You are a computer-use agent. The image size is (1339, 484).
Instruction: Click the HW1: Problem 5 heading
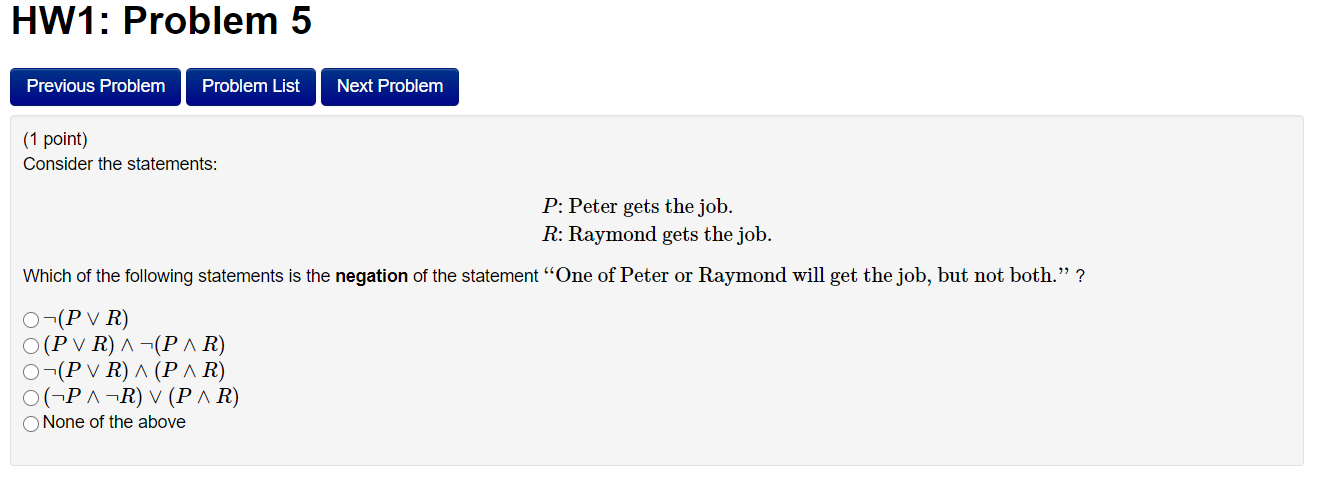(161, 21)
